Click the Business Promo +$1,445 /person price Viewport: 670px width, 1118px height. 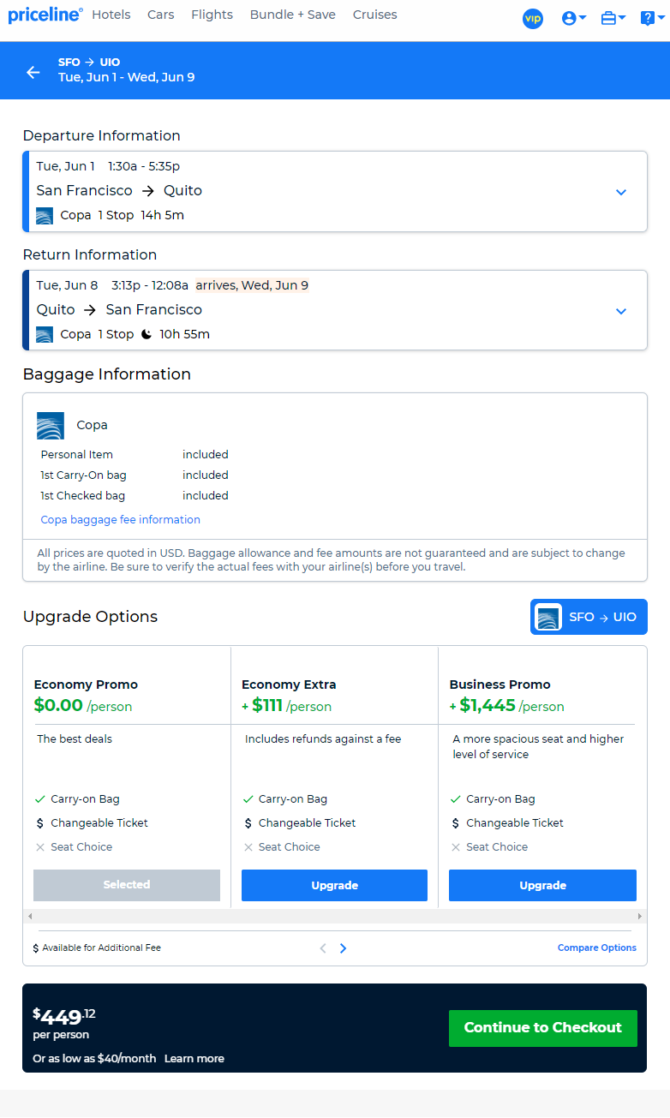point(507,705)
